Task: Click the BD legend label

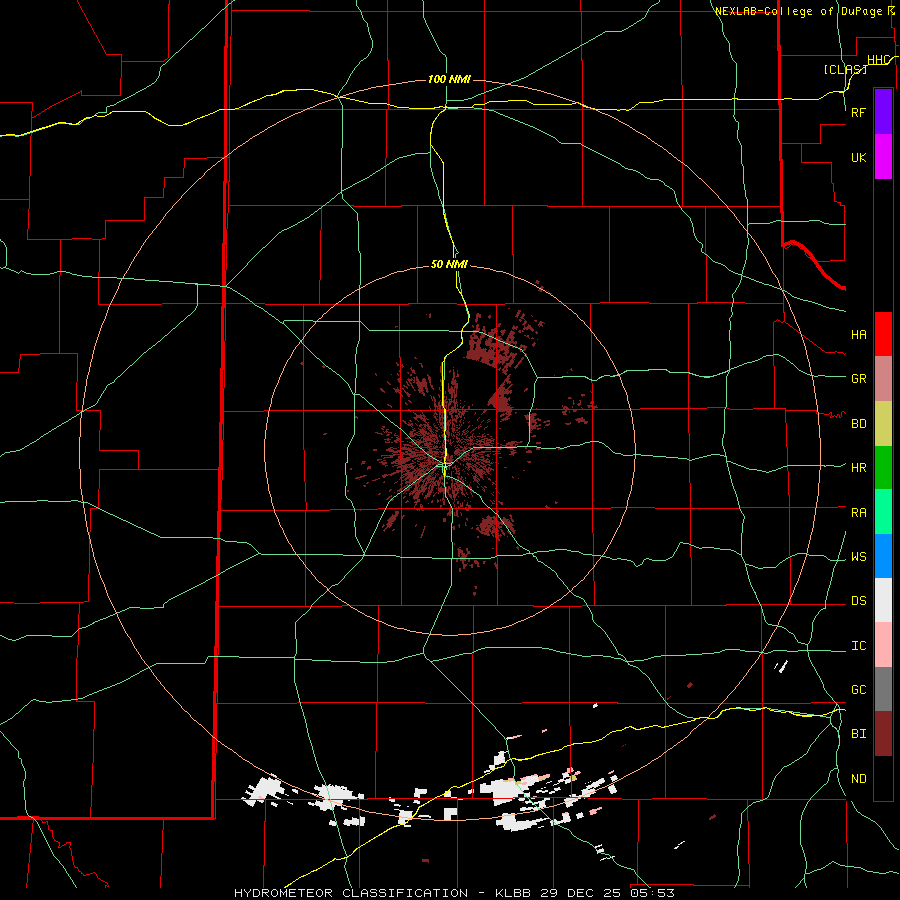Action: click(x=858, y=424)
